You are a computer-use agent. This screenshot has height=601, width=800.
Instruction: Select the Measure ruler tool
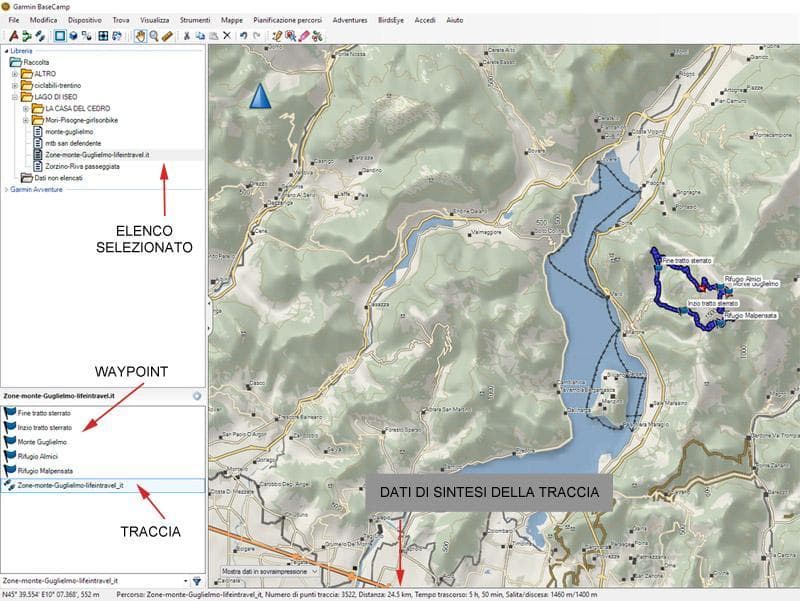167,36
